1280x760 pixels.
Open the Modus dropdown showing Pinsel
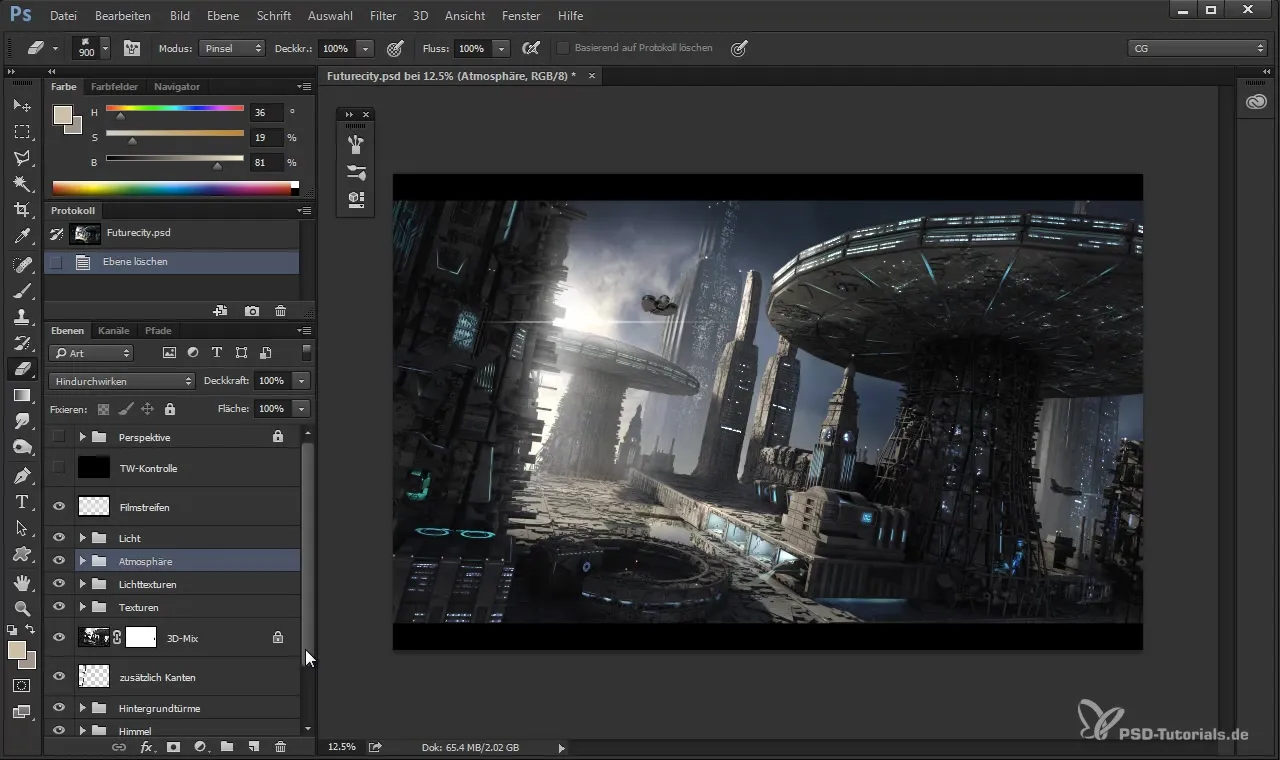point(232,48)
